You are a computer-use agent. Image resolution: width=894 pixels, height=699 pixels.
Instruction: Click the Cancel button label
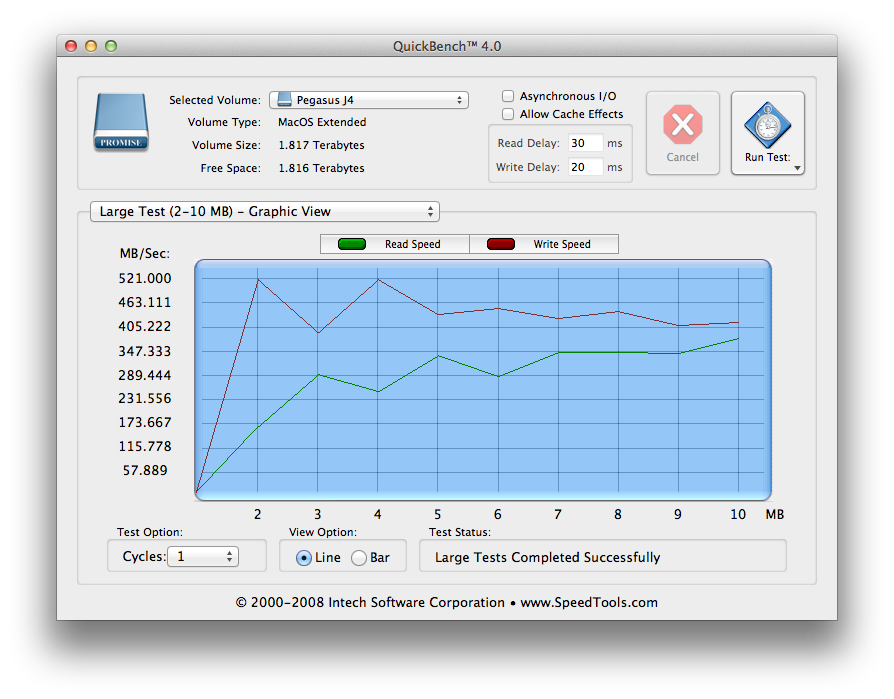[682, 157]
